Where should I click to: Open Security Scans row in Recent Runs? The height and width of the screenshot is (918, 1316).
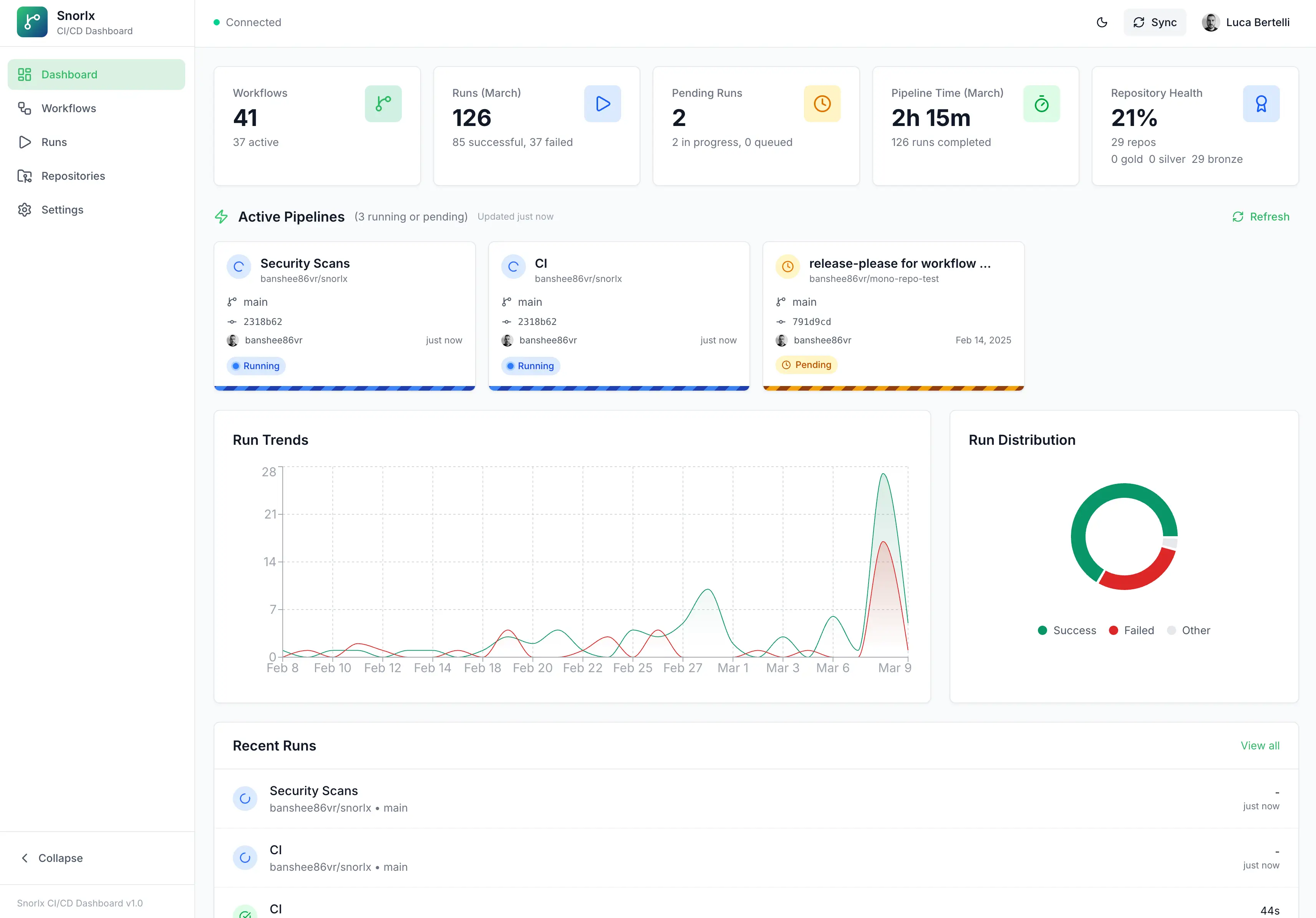756,799
